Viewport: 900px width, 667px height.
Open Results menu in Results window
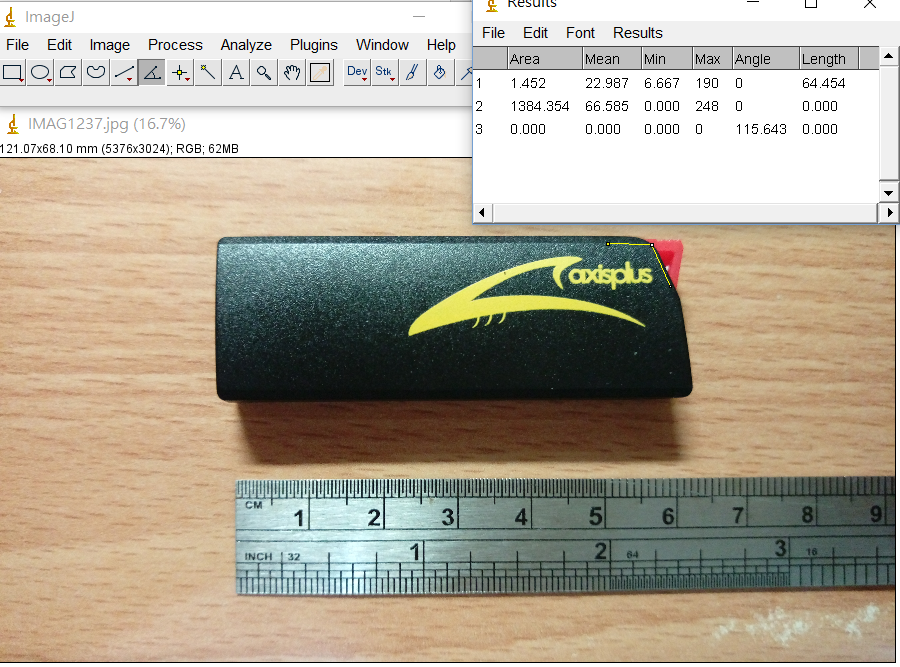[x=638, y=33]
